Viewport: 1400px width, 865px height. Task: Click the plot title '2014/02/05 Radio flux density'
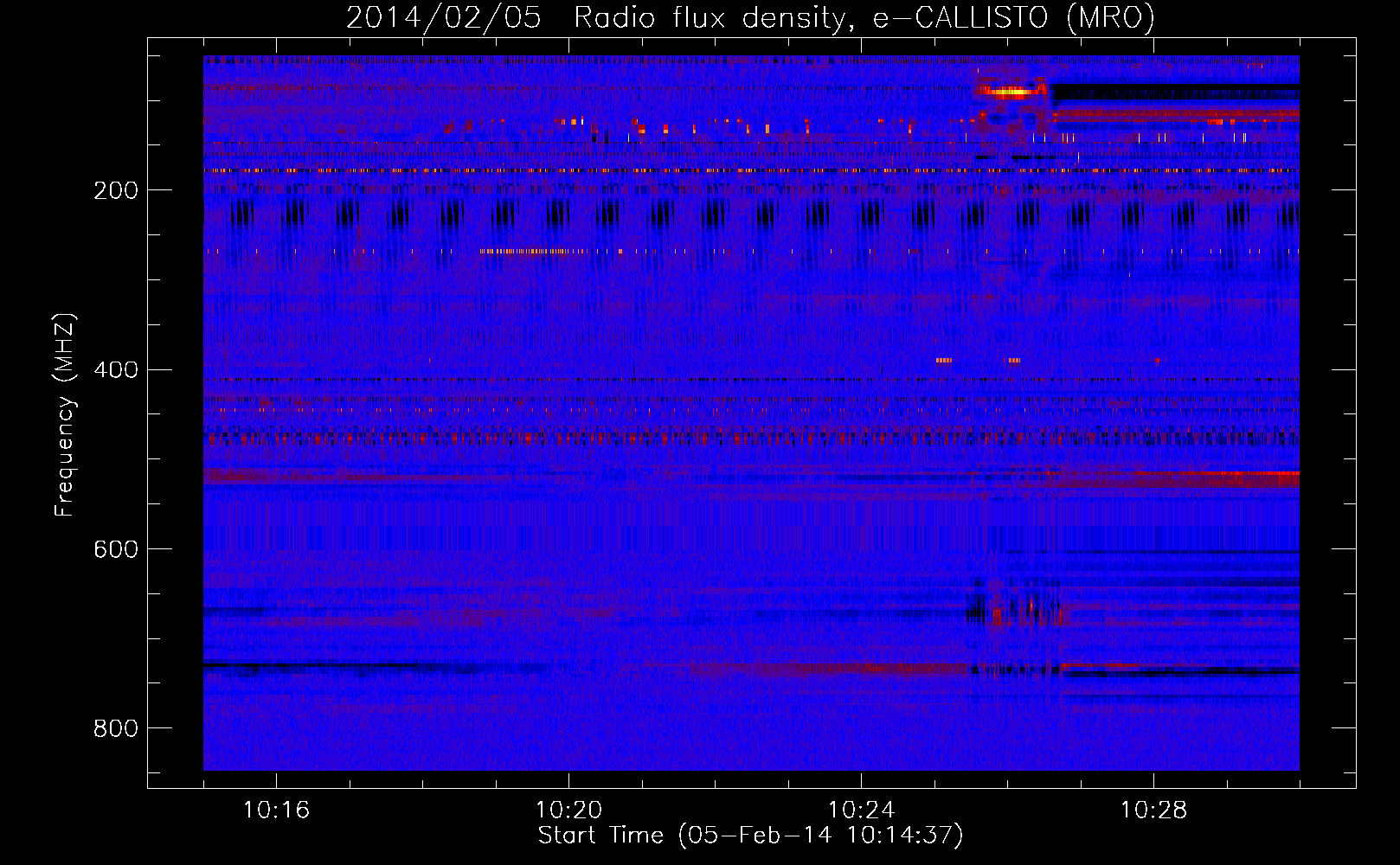[x=750, y=18]
